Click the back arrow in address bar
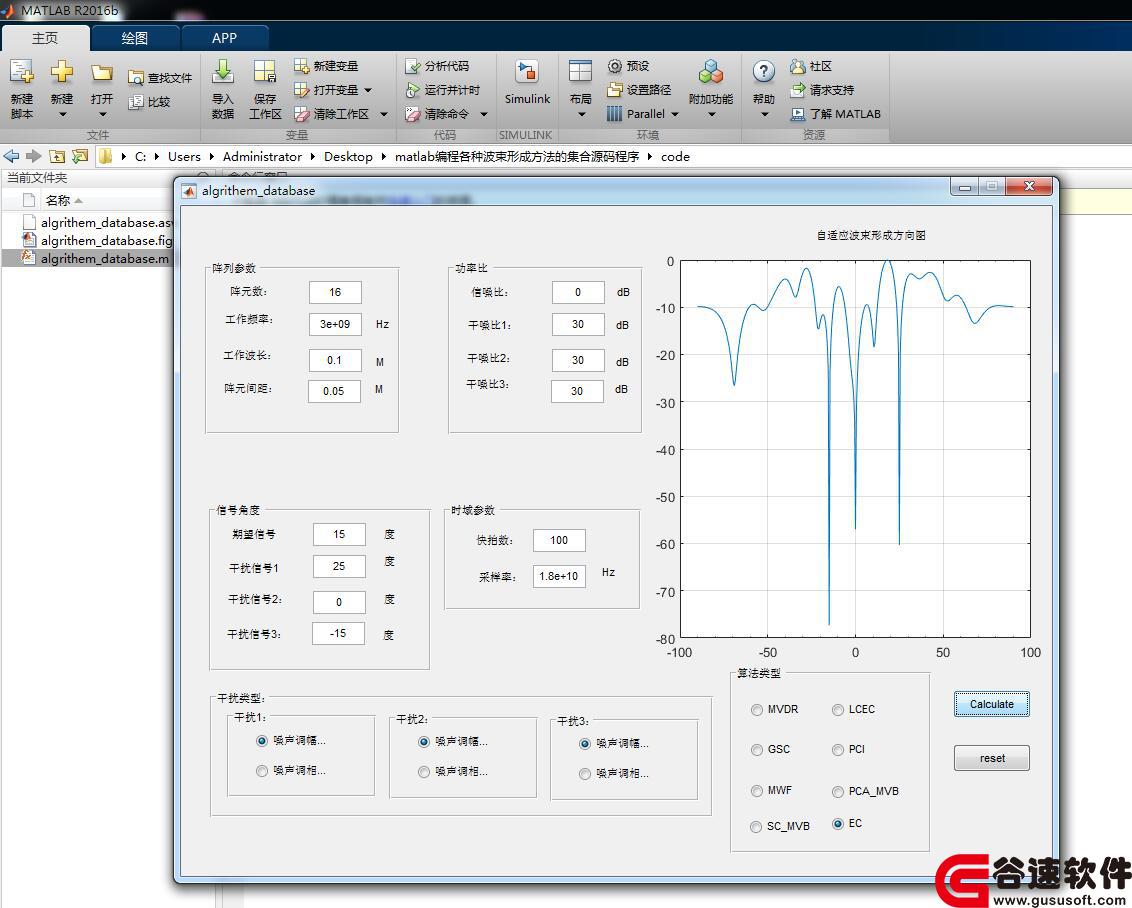1132x908 pixels. click(x=12, y=156)
